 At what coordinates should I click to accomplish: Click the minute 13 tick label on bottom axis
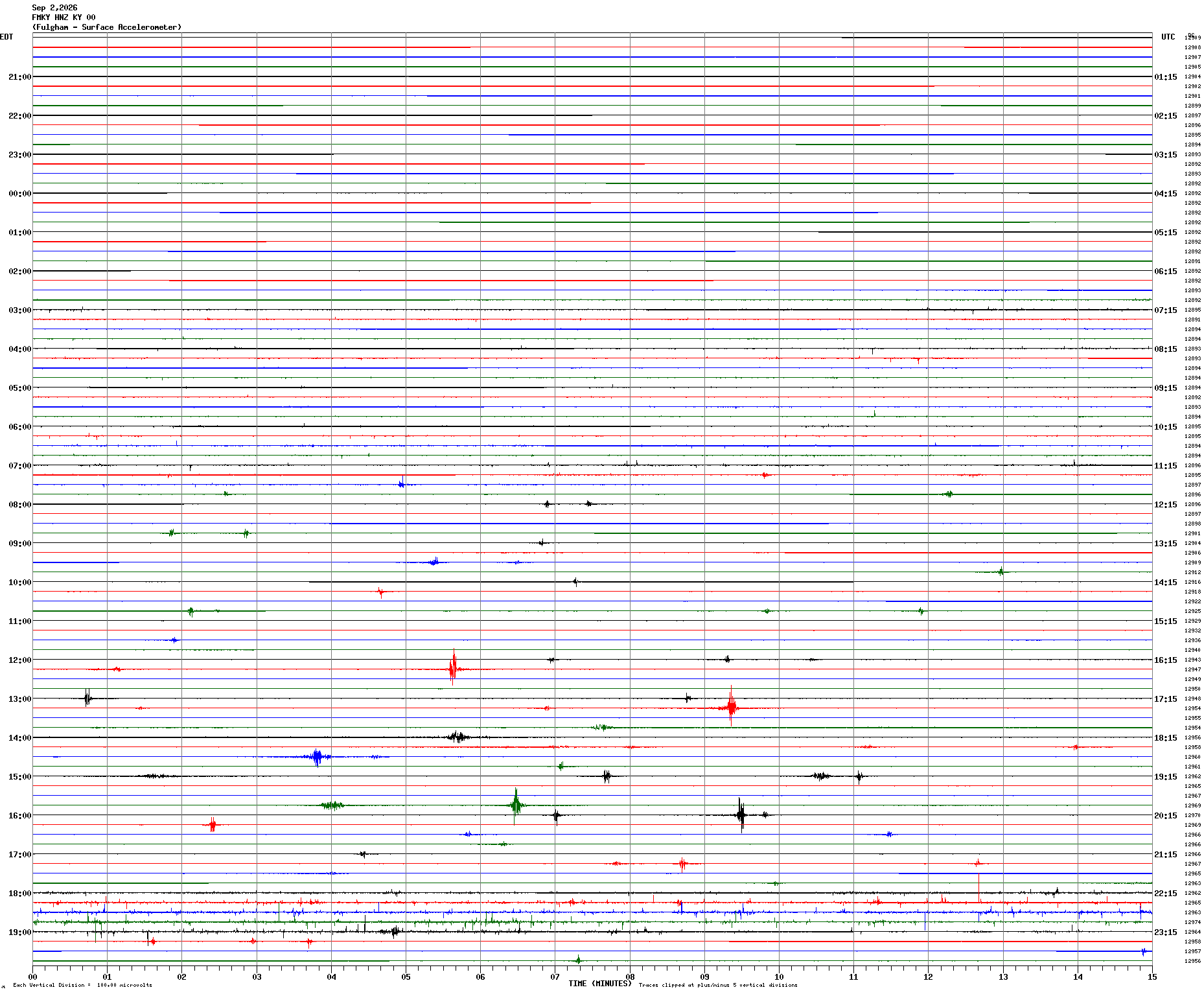1003,977
